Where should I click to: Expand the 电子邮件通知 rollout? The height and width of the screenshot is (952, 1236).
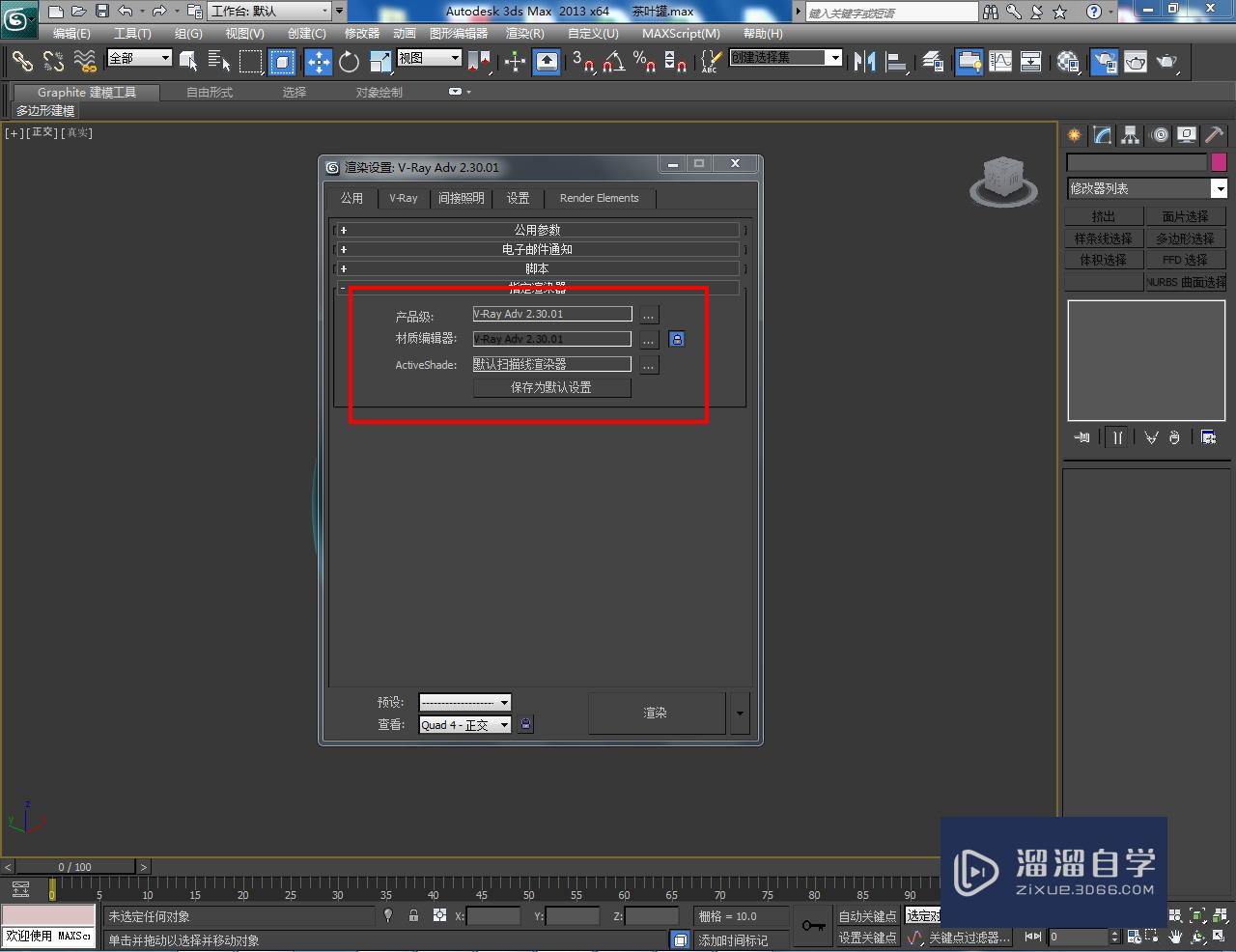[537, 249]
